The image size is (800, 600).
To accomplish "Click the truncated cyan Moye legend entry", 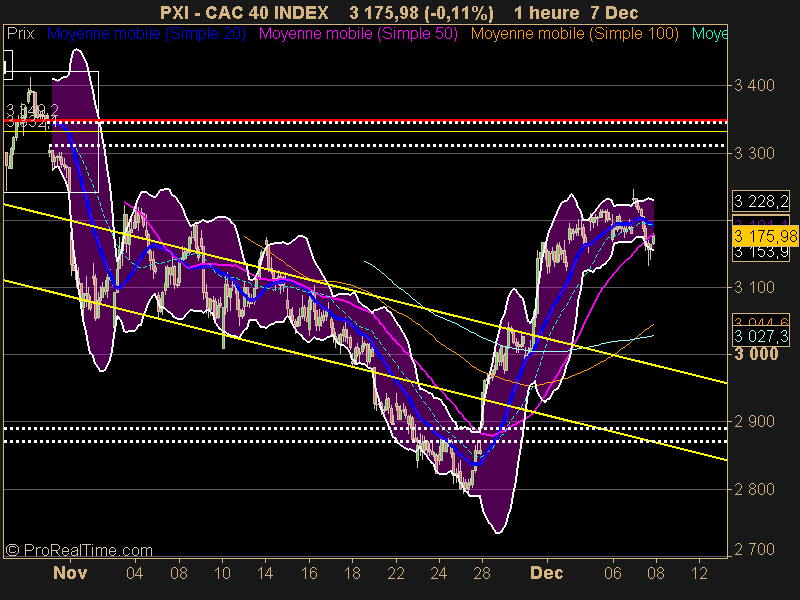I will click(x=709, y=34).
